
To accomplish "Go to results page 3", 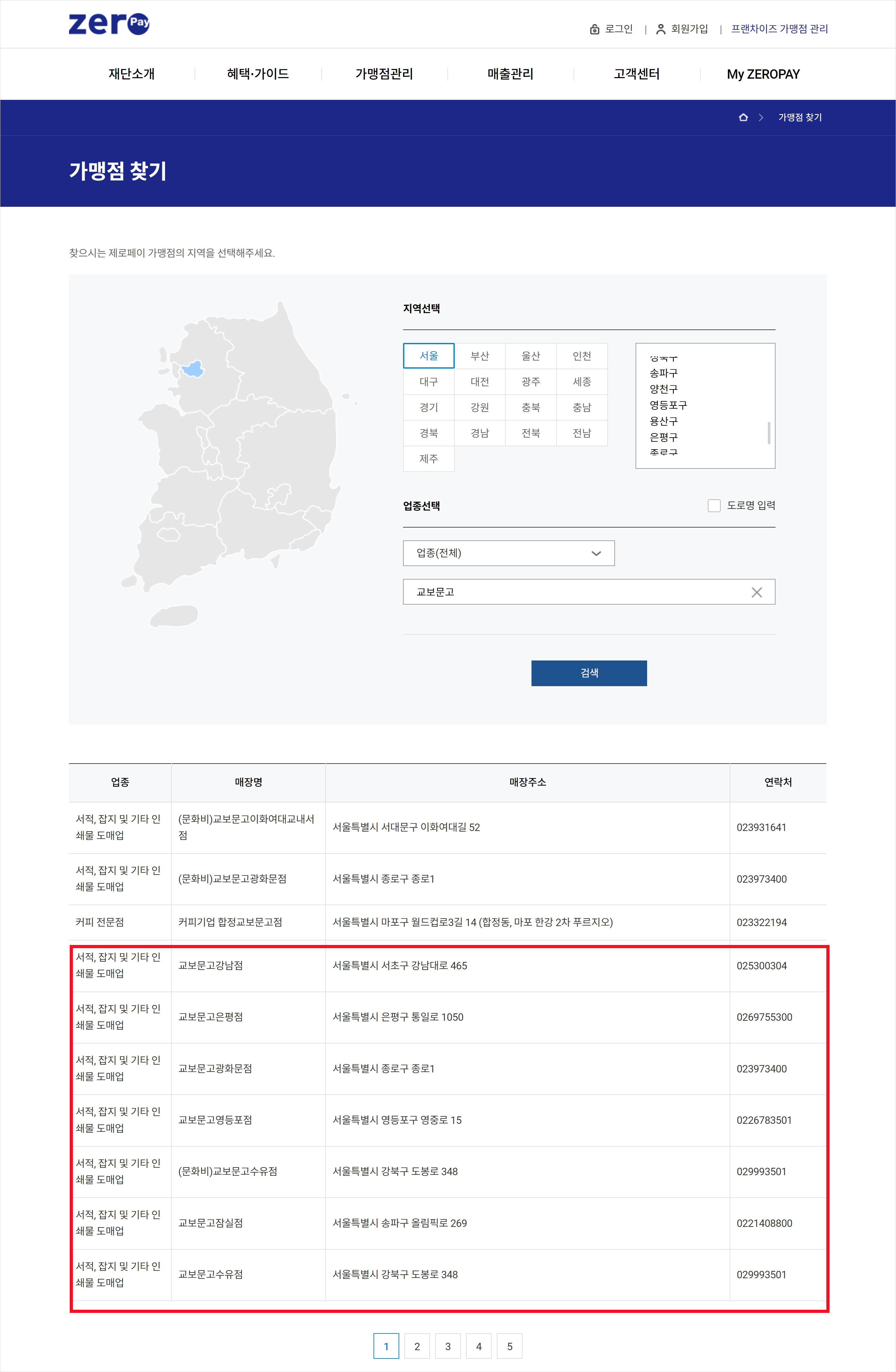I will (x=448, y=1346).
